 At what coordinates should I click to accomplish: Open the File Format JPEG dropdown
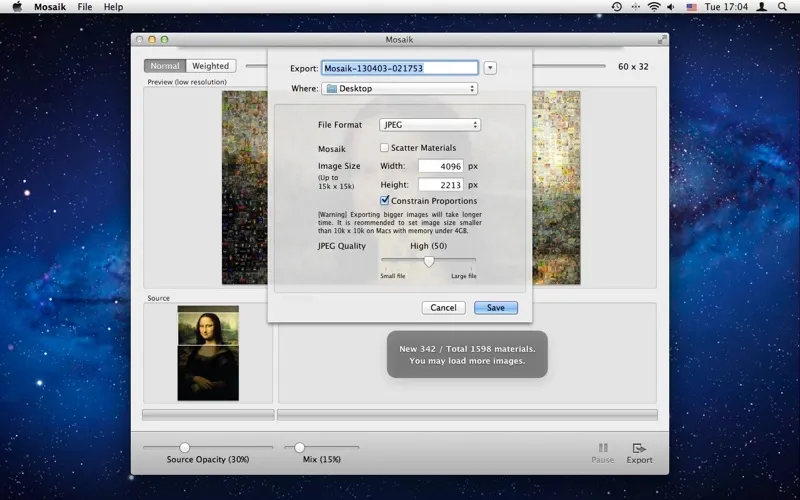tap(430, 124)
